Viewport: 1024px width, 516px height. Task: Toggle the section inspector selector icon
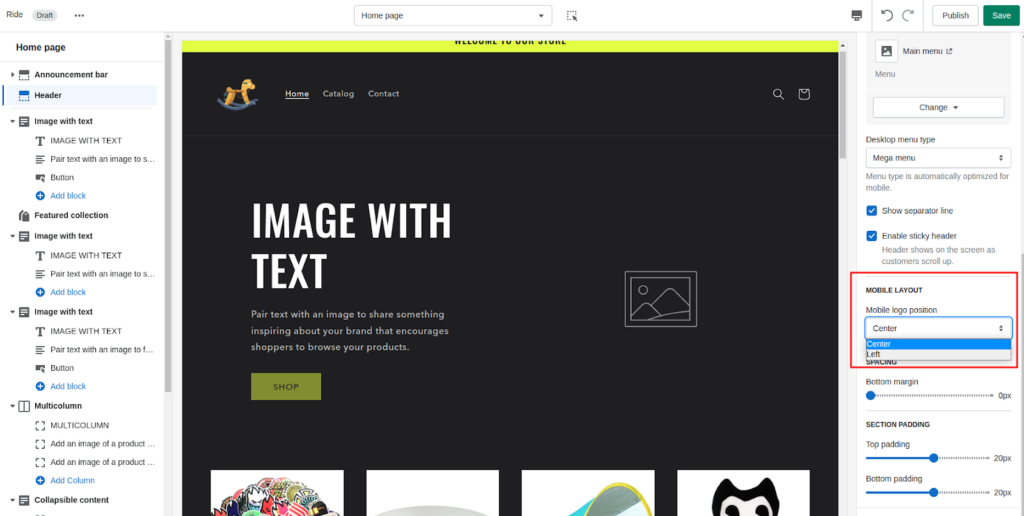click(572, 16)
